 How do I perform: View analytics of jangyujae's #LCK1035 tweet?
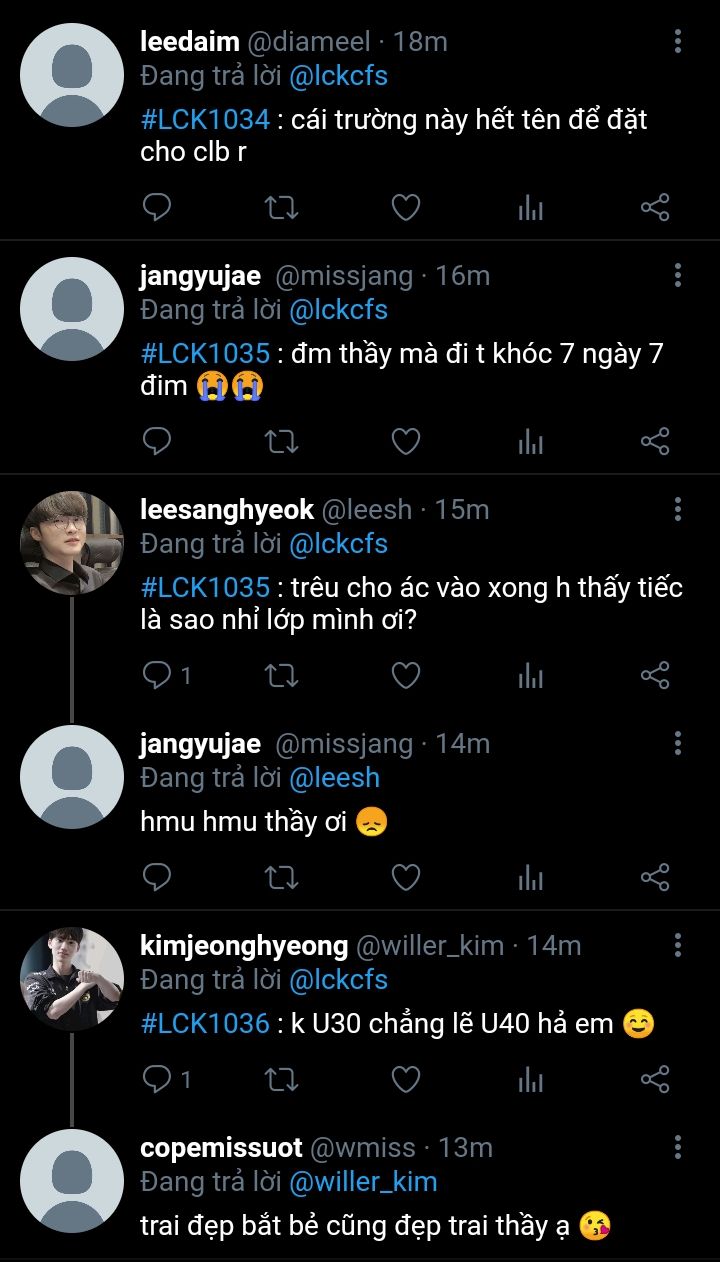[x=530, y=442]
